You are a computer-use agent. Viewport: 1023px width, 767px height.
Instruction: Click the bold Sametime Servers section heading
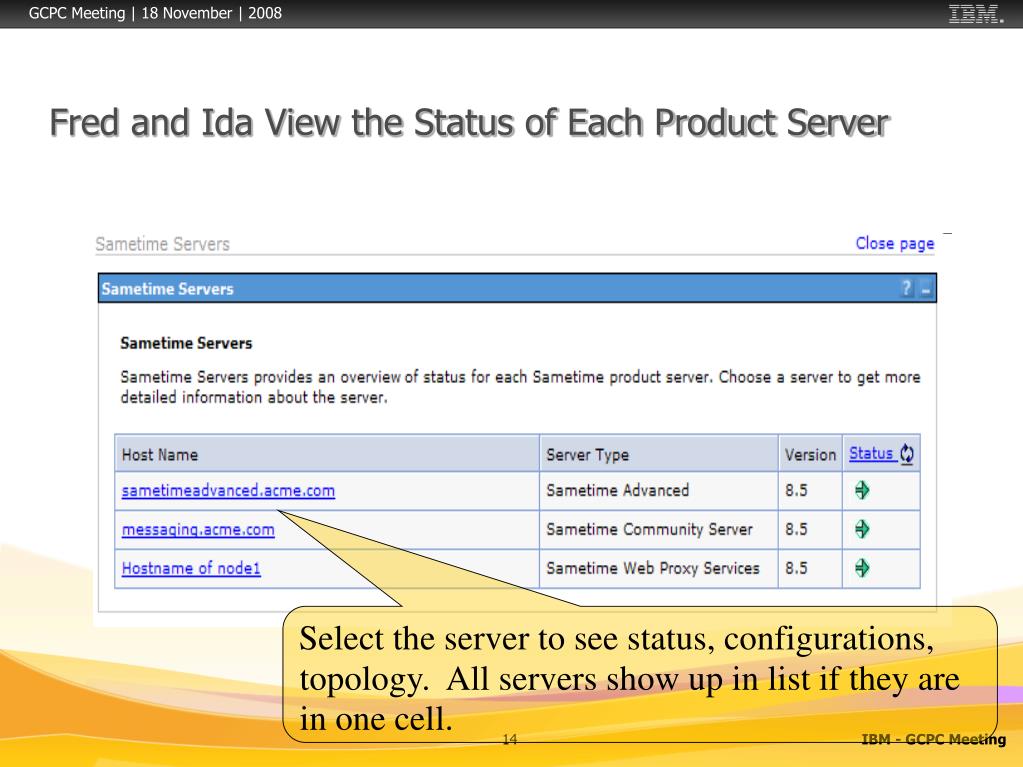coord(186,343)
